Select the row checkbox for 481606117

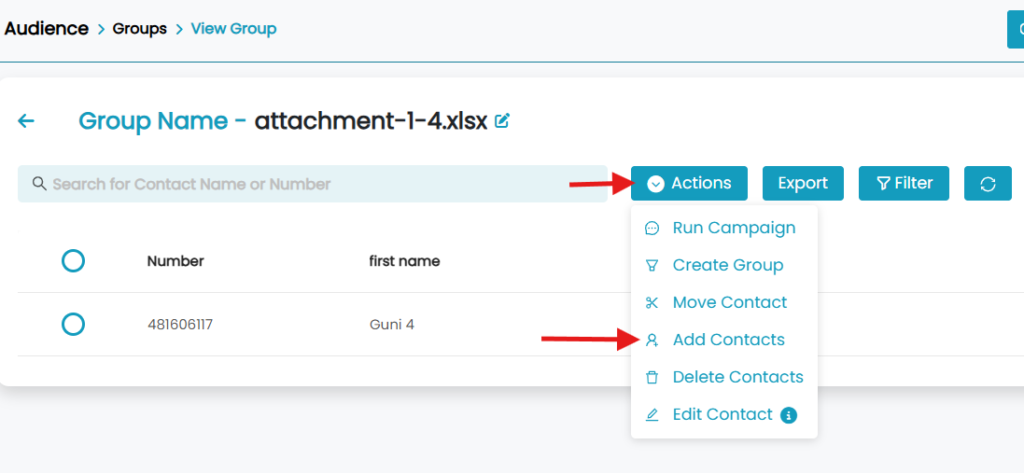73,324
